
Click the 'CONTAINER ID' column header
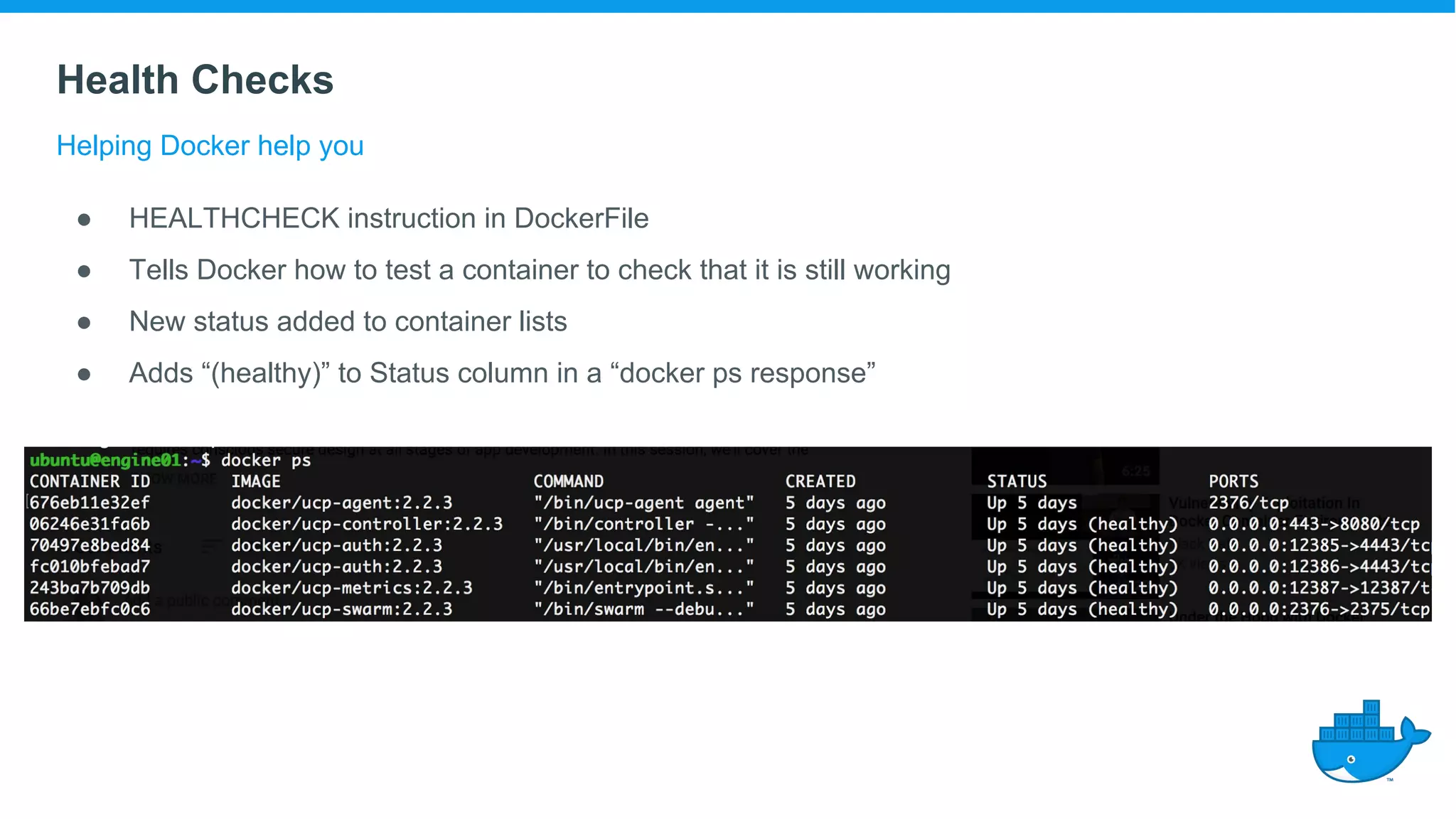tap(90, 481)
